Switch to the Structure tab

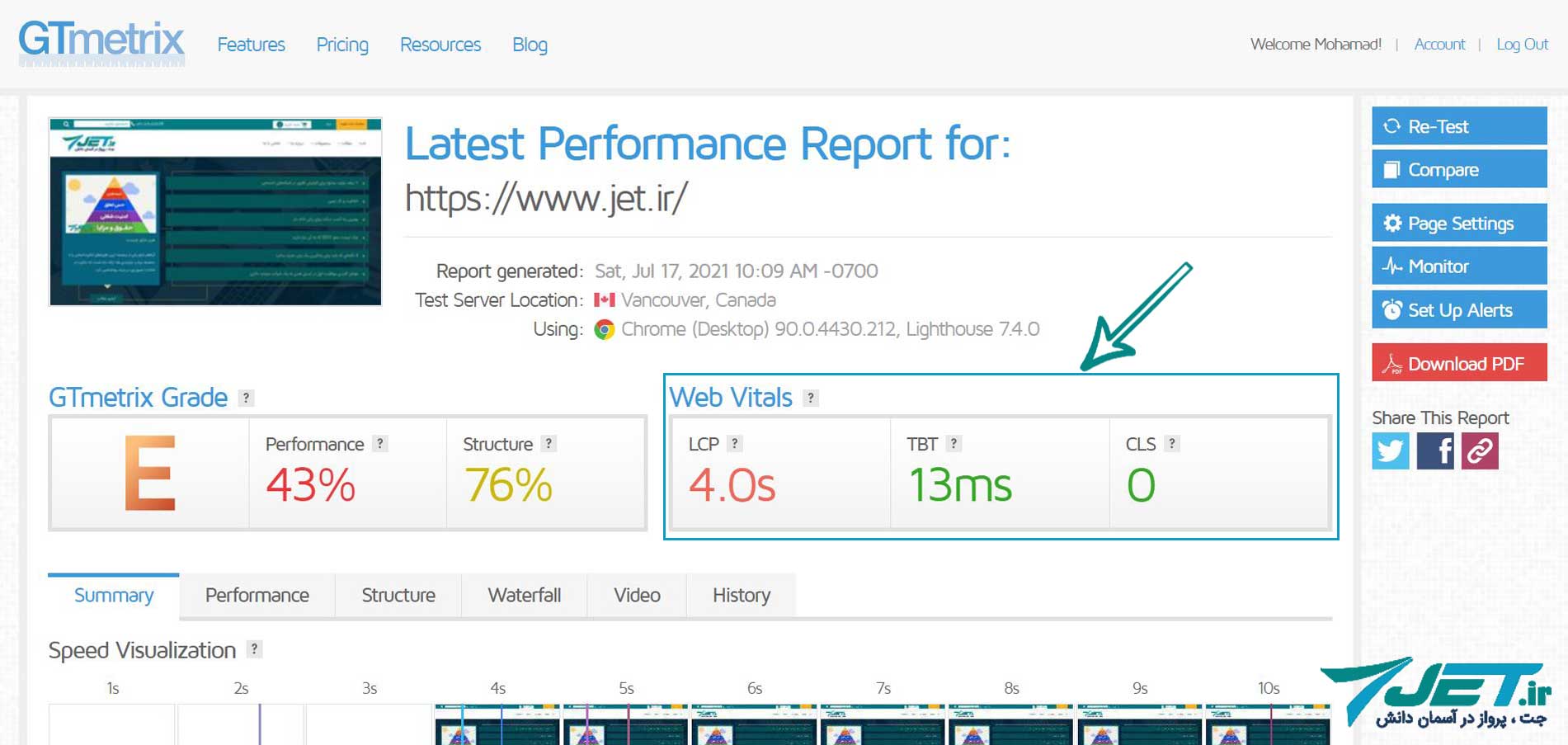pyautogui.click(x=398, y=596)
